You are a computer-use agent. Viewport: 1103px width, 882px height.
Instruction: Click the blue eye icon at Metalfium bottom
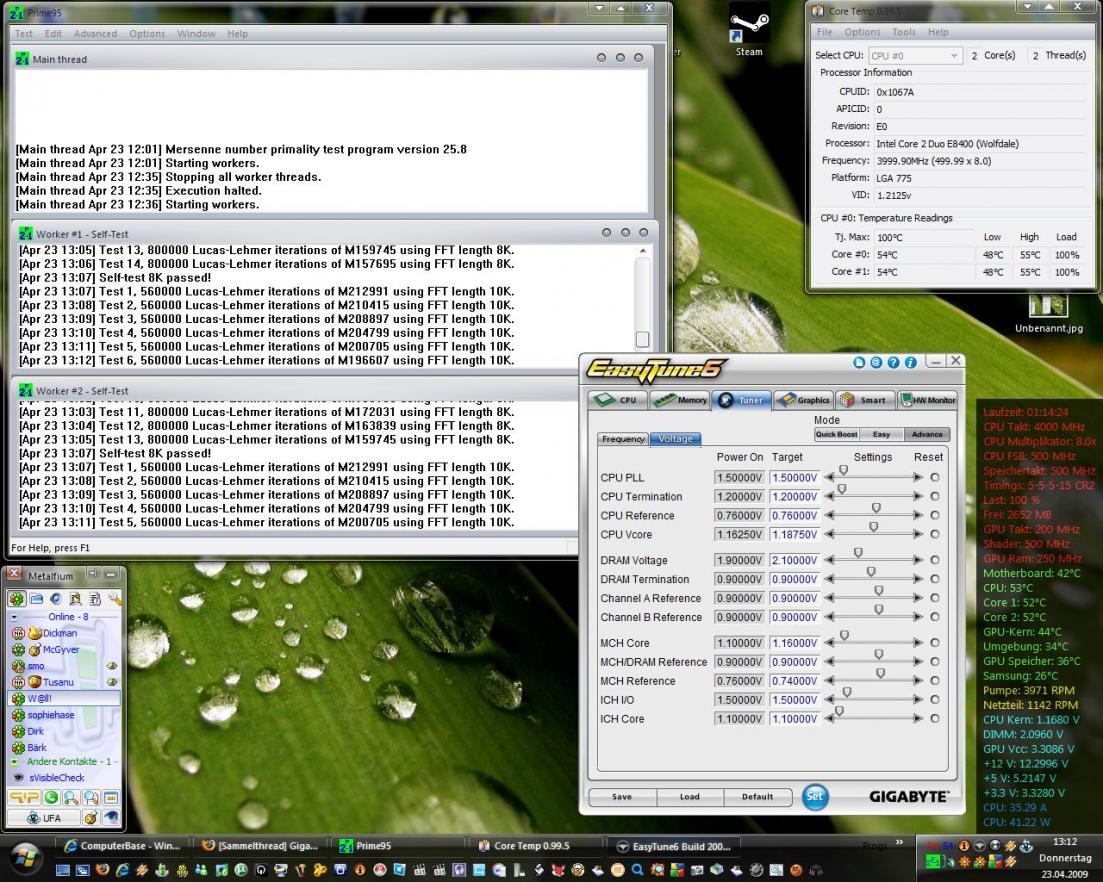point(111,817)
